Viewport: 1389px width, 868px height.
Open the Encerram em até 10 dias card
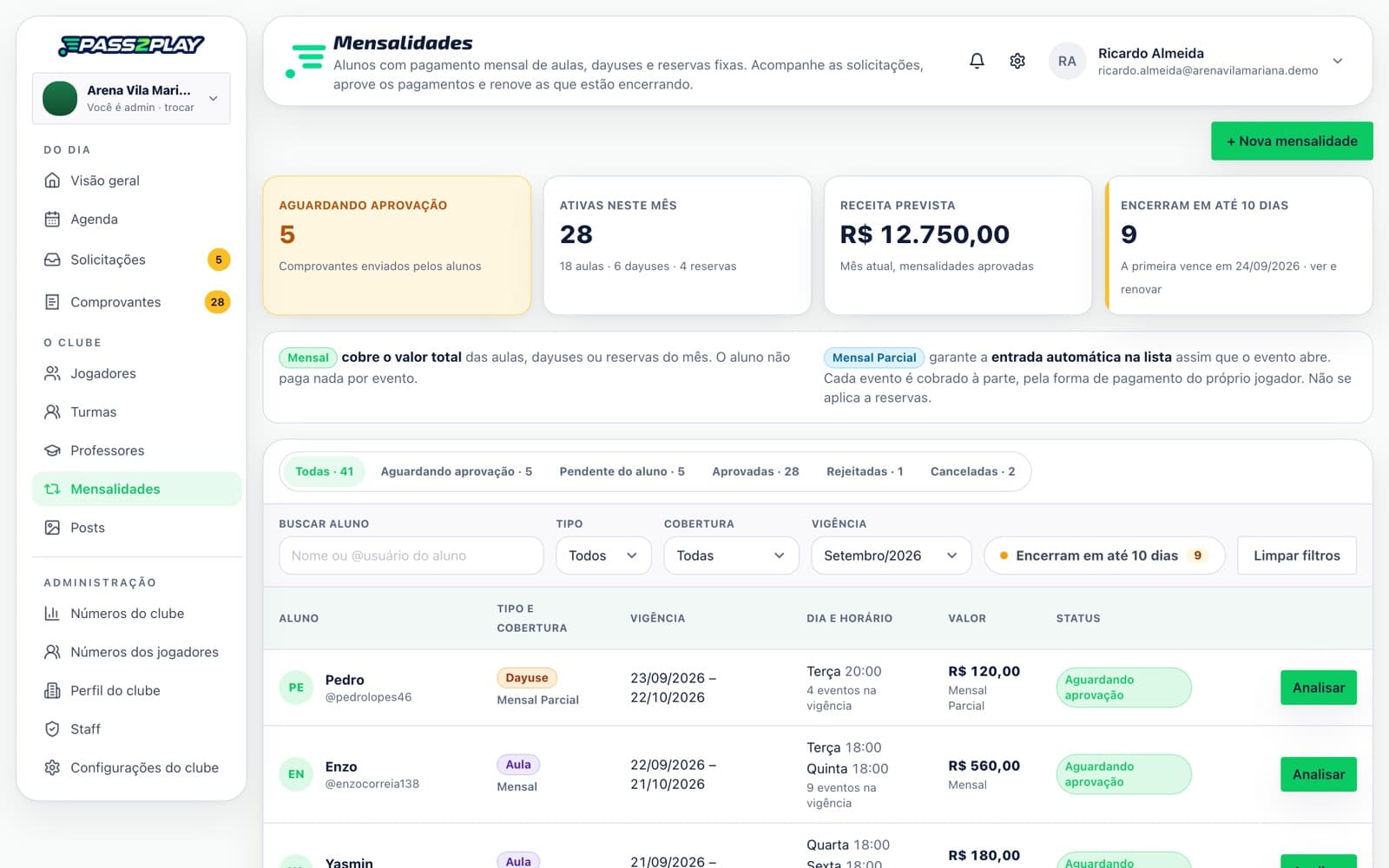[x=1239, y=246]
